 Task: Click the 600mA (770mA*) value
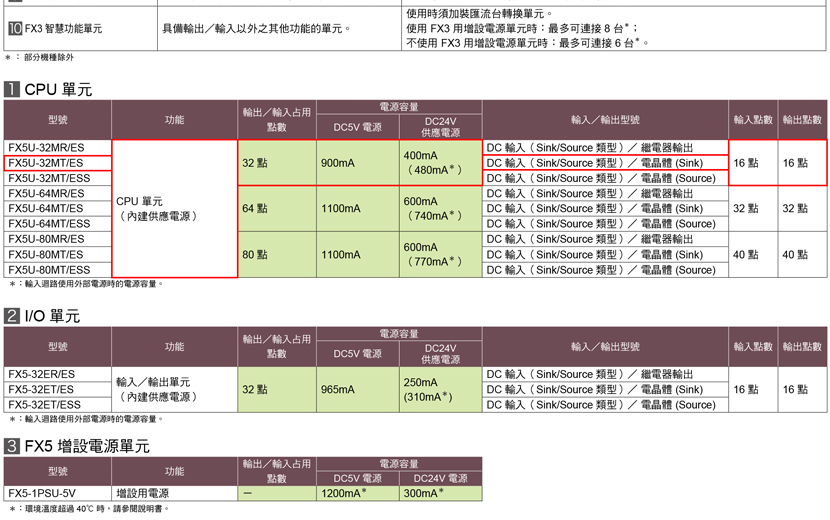tap(440, 255)
